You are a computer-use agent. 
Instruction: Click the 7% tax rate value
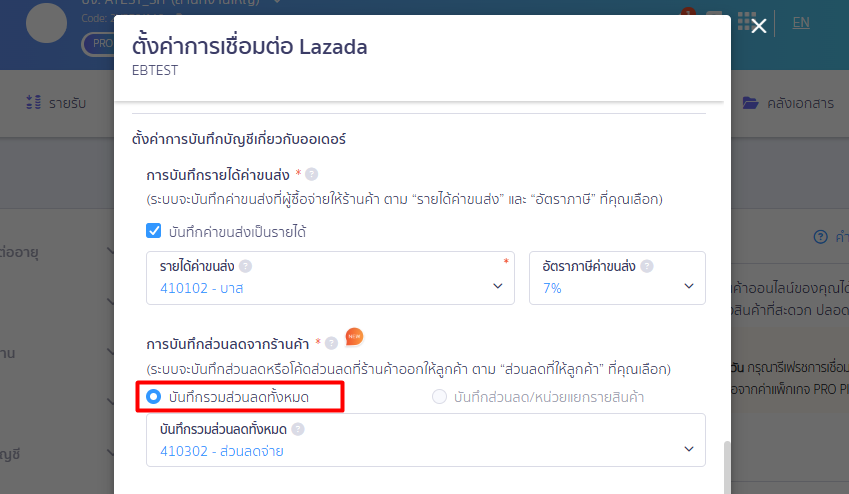click(x=552, y=288)
